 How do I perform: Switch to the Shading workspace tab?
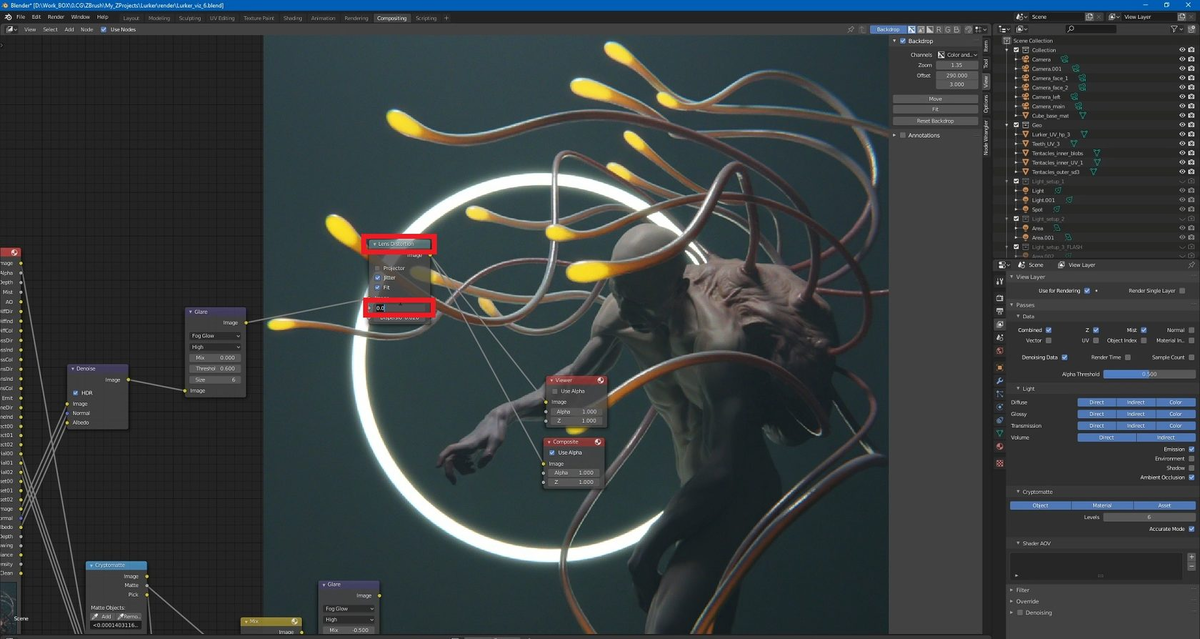[x=292, y=18]
